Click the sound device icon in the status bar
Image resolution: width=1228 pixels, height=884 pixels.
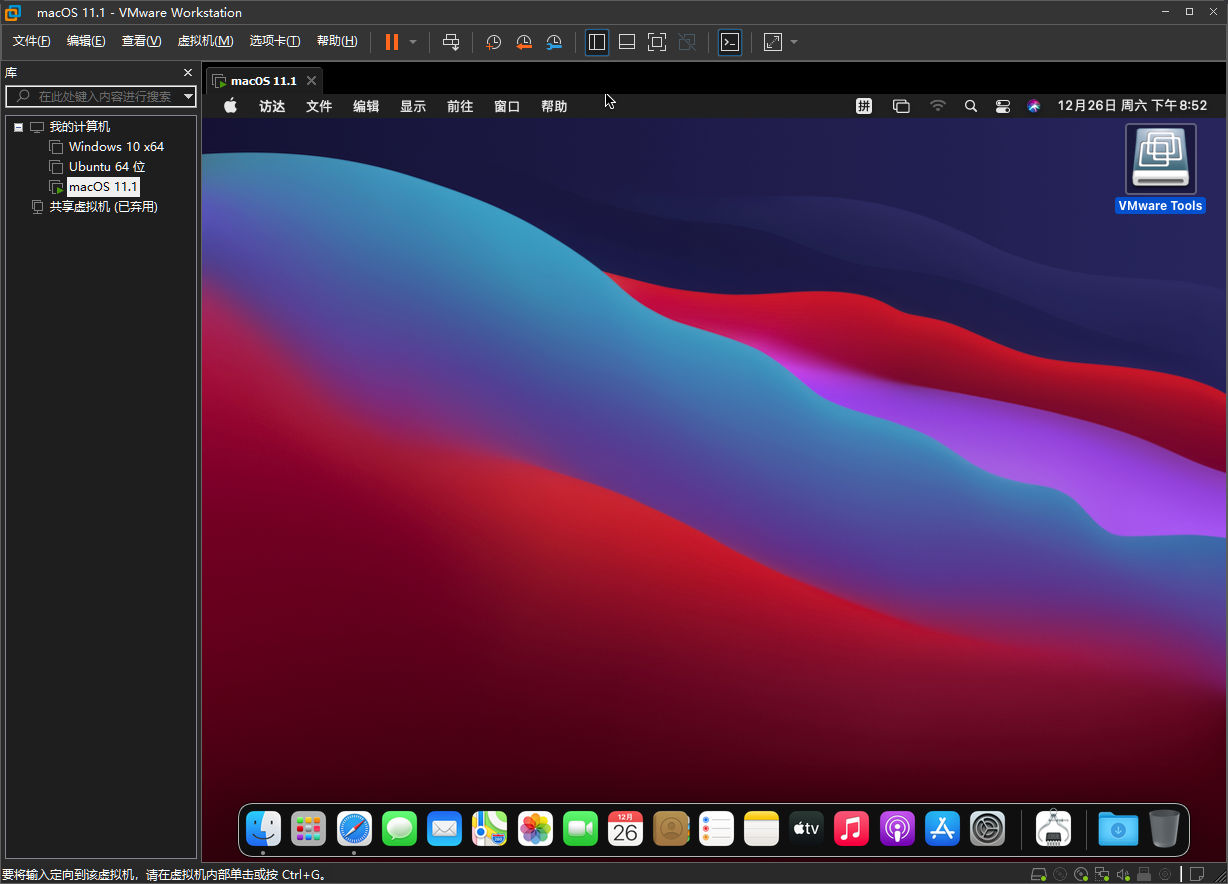pos(1123,874)
